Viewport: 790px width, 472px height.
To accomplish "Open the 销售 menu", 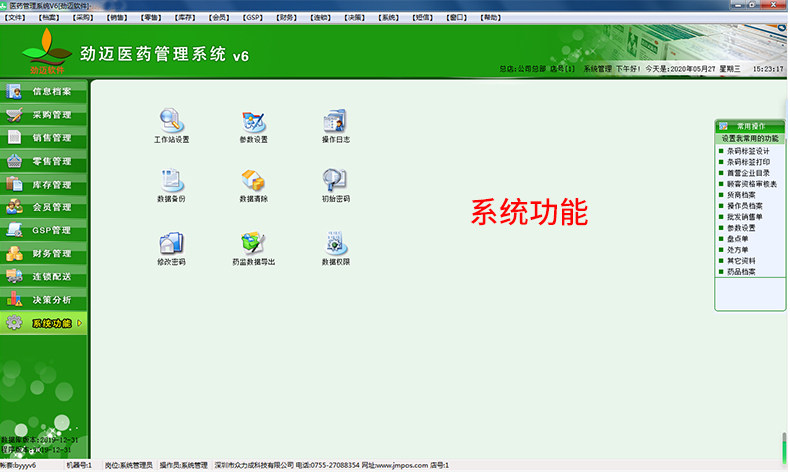I will (117, 18).
